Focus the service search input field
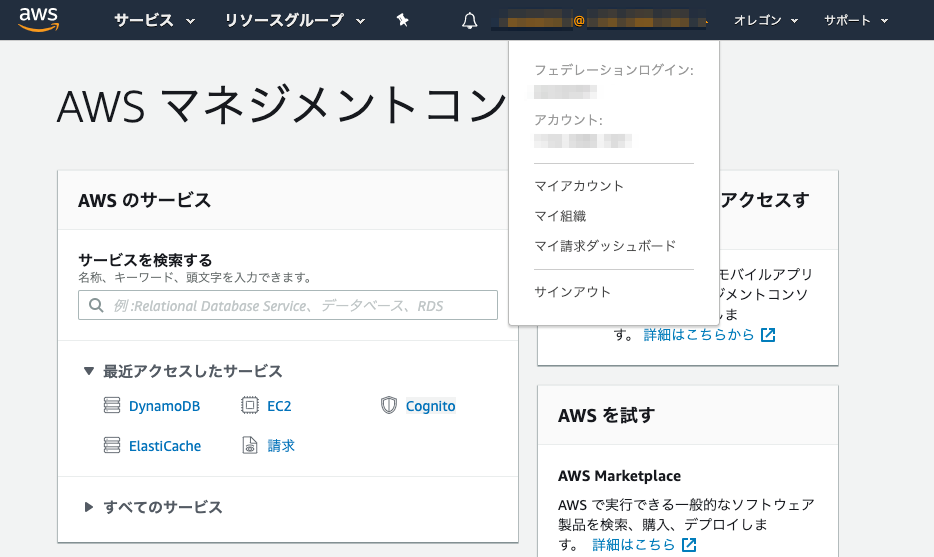The image size is (934, 557). 288,305
